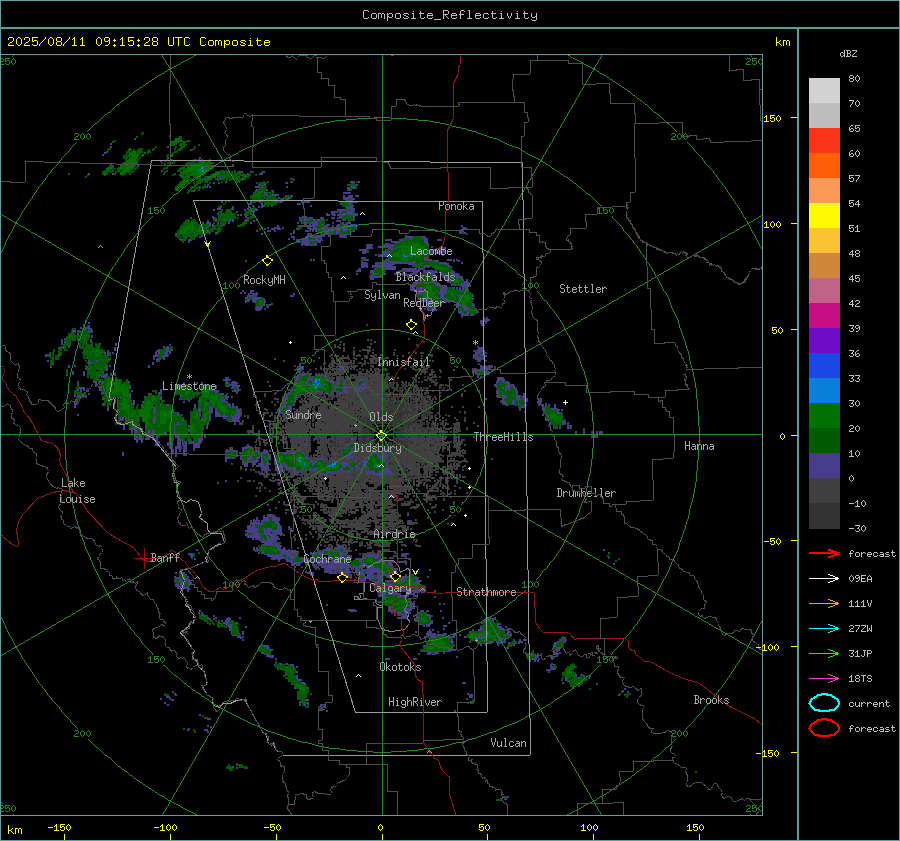Click the yellow diamond marker below Cochrane
Screen dimensions: 900x841
tap(343, 578)
